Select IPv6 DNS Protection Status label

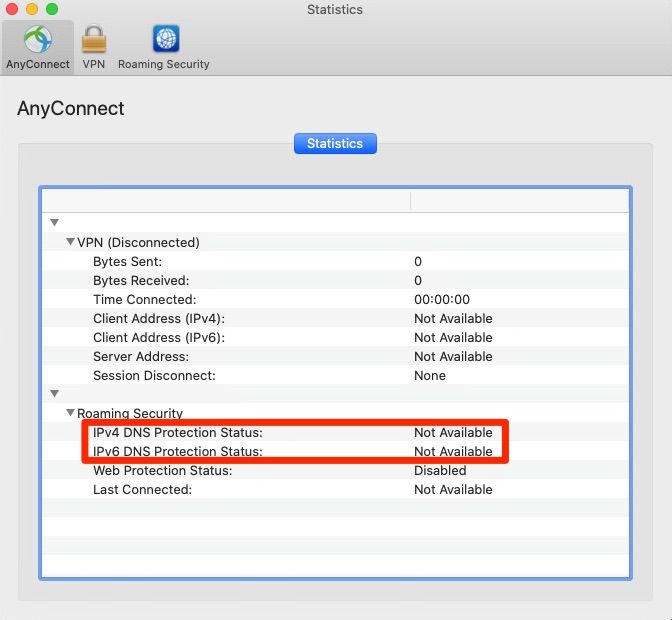pos(178,451)
